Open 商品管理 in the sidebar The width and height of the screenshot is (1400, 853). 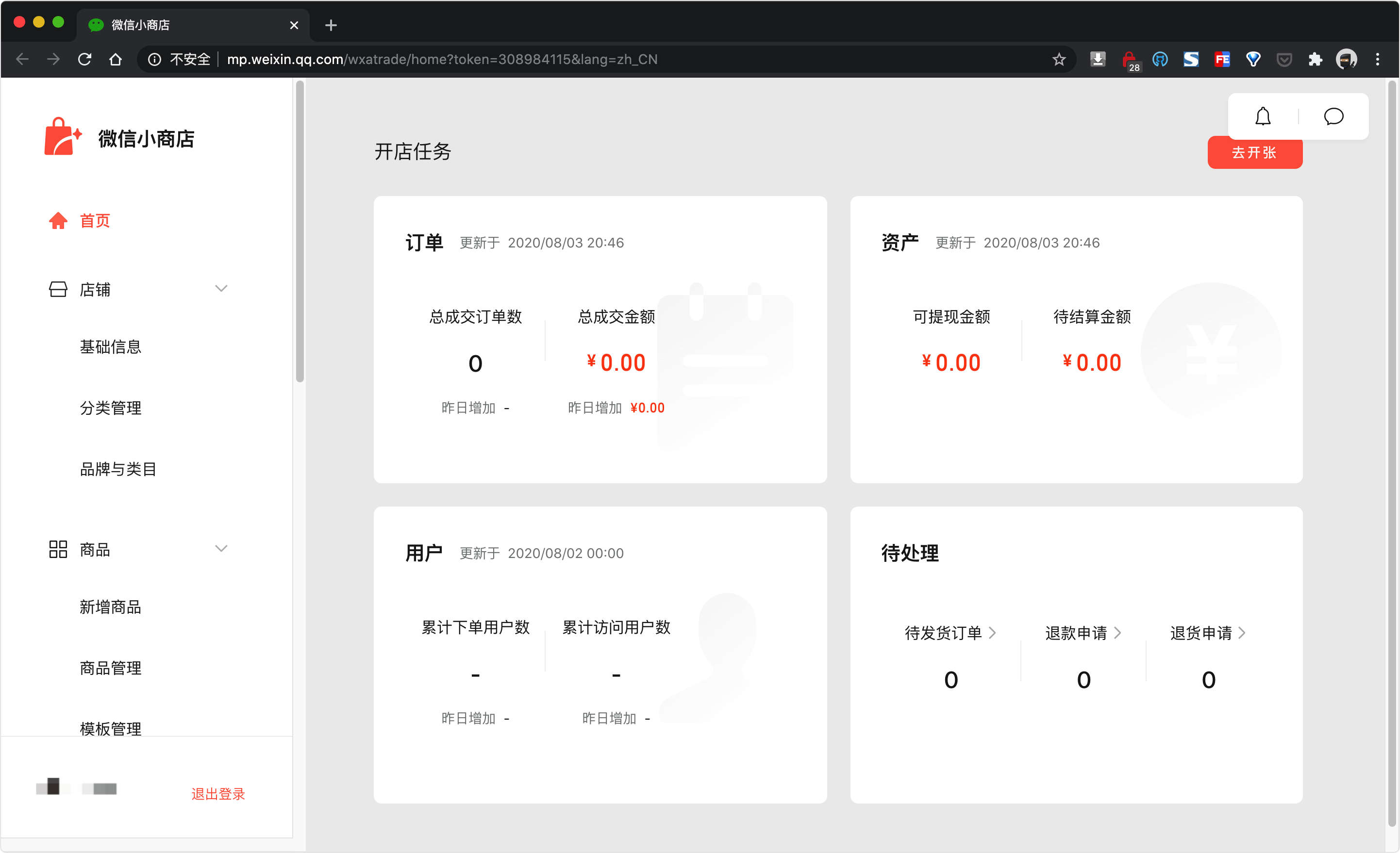pos(110,668)
